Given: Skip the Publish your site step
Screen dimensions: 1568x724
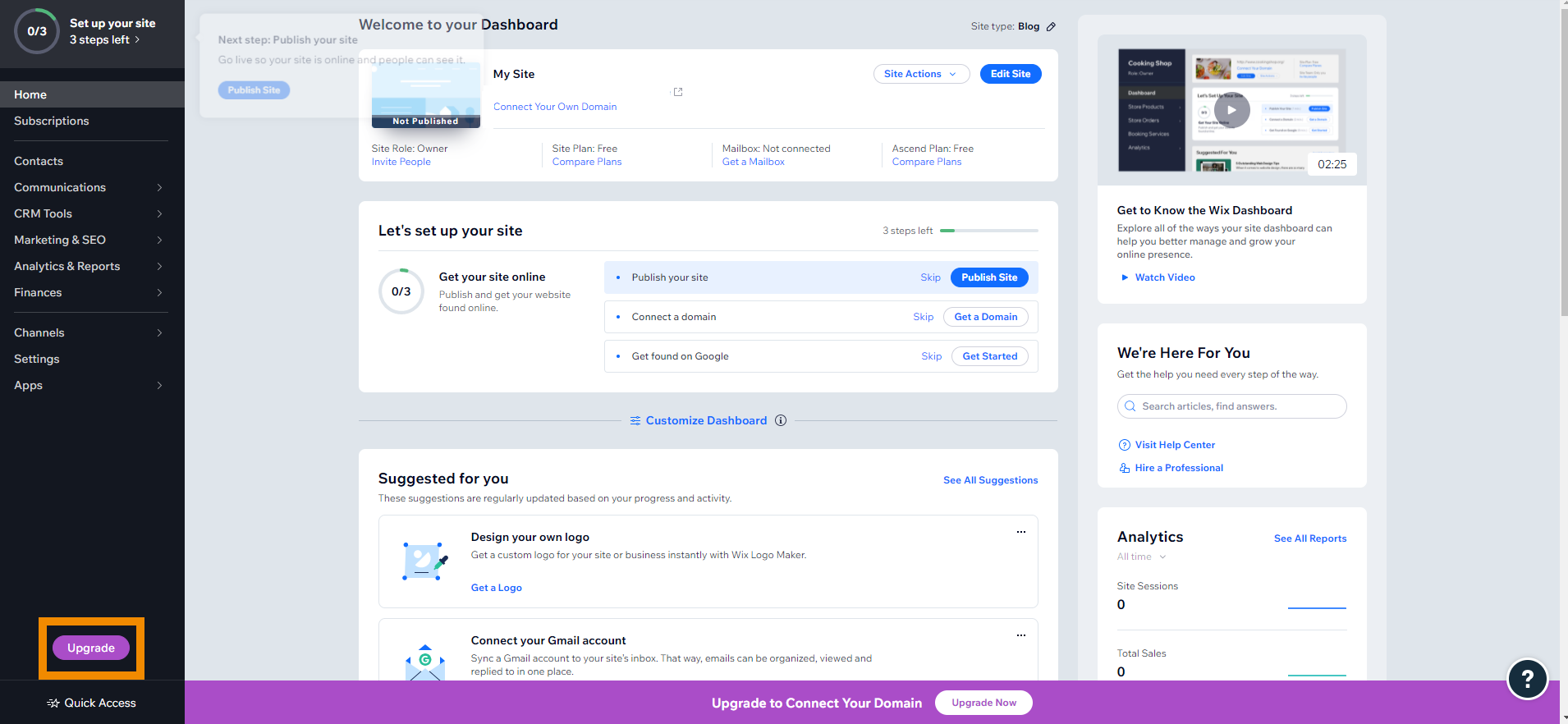Looking at the screenshot, I should pos(930,277).
